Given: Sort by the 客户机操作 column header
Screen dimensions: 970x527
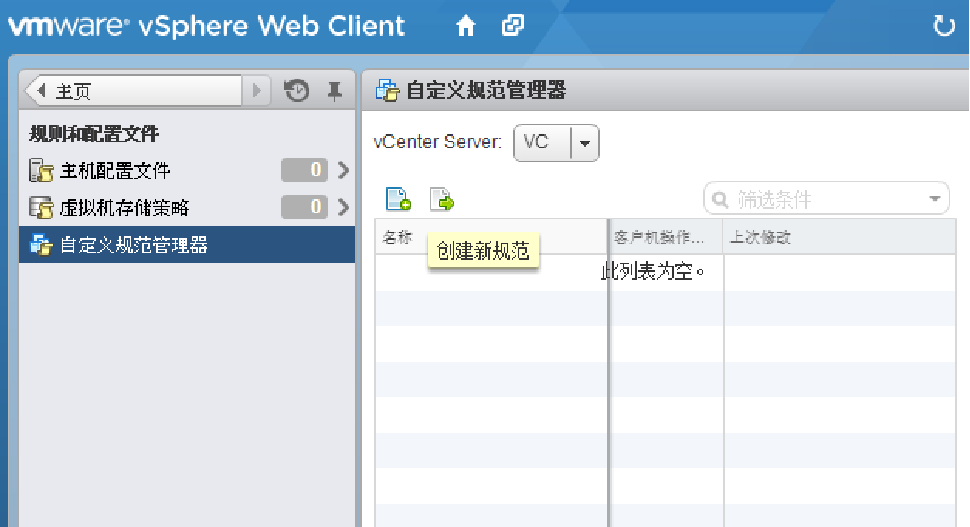Looking at the screenshot, I should click(666, 237).
